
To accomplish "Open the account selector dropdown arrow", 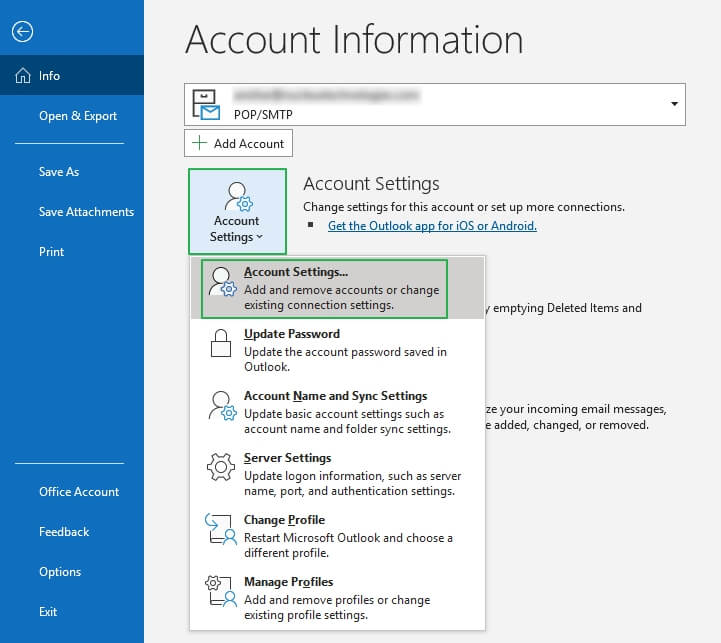I will [674, 104].
